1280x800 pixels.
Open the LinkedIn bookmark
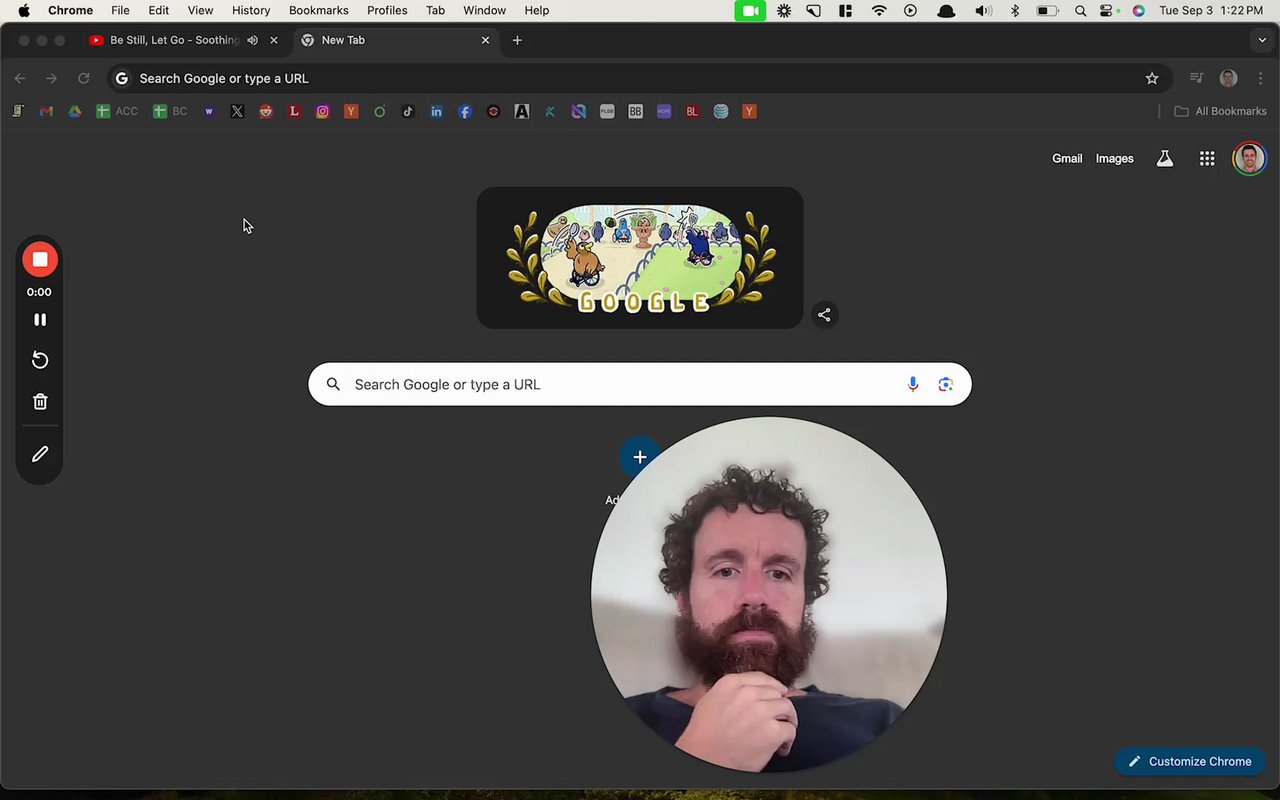point(436,112)
